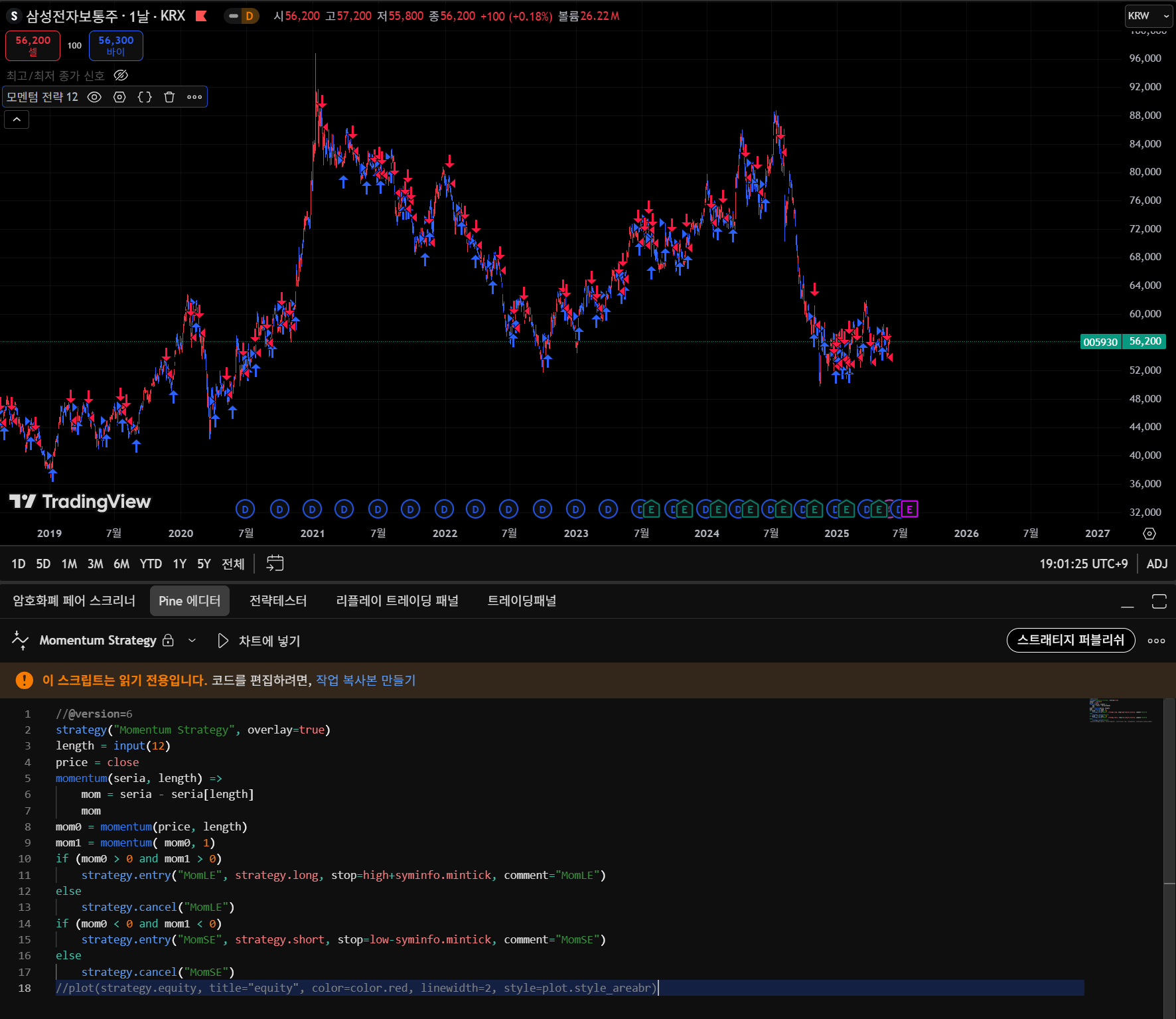
Task: View source code braces icon of 모멘텀 전략 12
Action: 145,97
